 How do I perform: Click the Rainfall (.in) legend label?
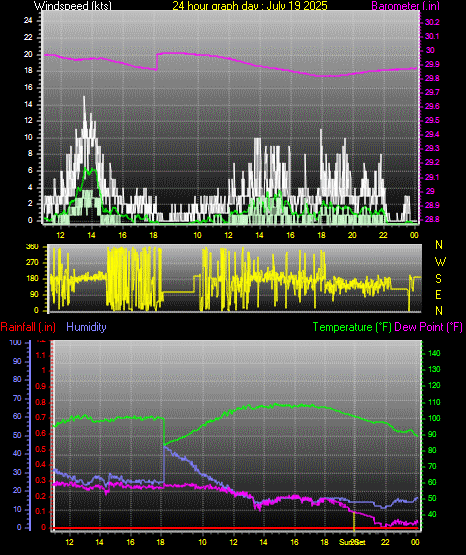(28, 327)
